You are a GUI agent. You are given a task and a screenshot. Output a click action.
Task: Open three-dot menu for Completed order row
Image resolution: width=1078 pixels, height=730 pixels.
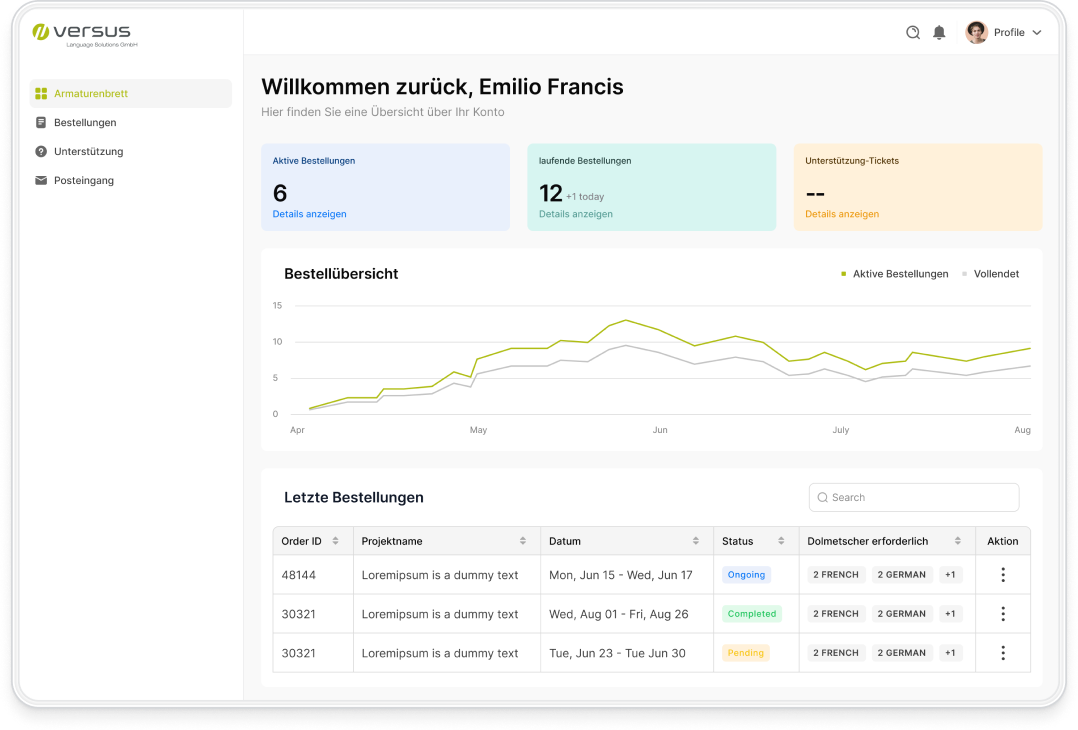click(1002, 614)
